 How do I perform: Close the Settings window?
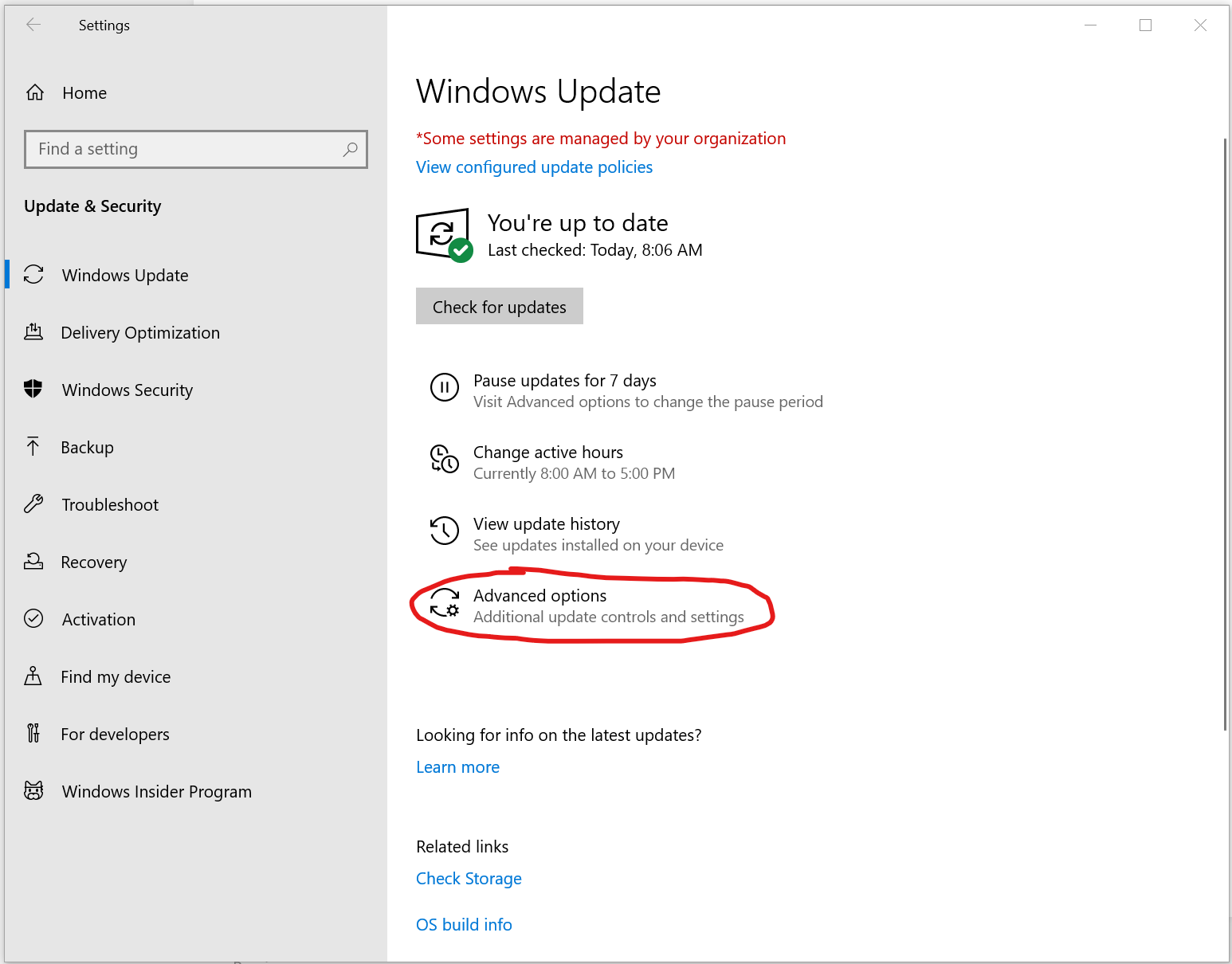[1200, 25]
